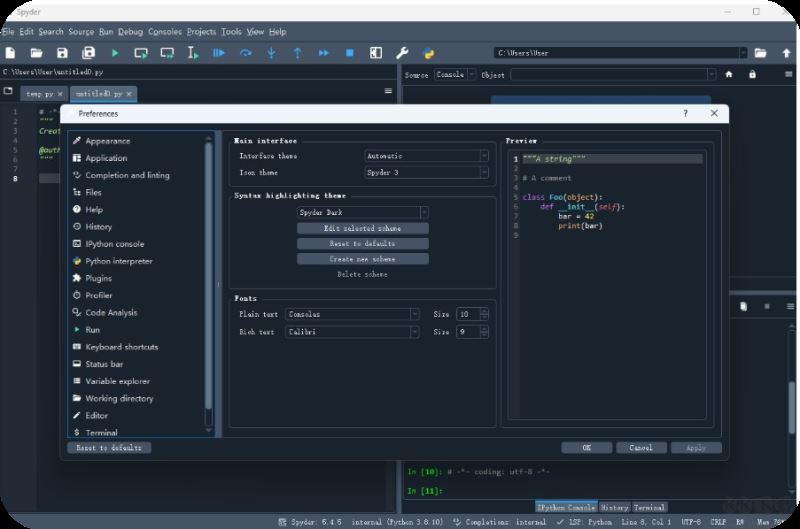
Task: Click the Preferences dialog help question mark
Action: point(685,114)
